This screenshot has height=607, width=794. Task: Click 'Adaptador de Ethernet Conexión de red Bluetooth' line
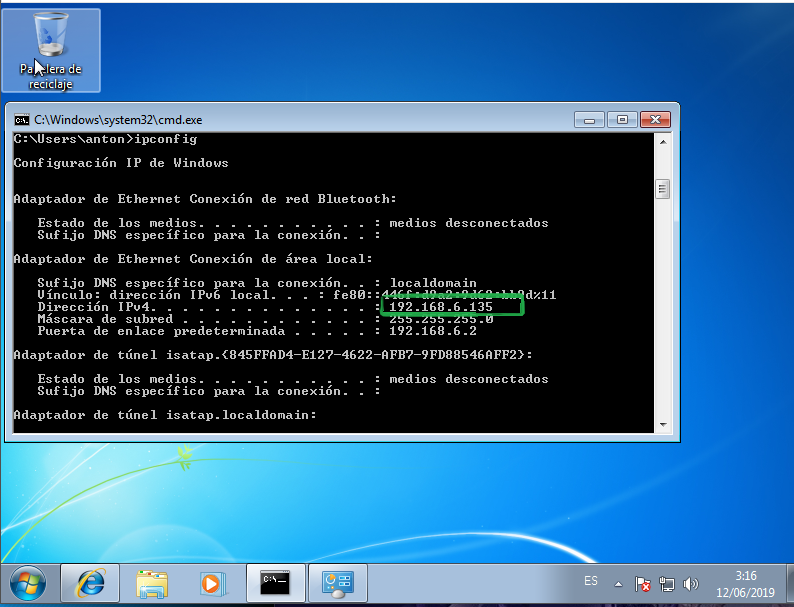coord(205,199)
